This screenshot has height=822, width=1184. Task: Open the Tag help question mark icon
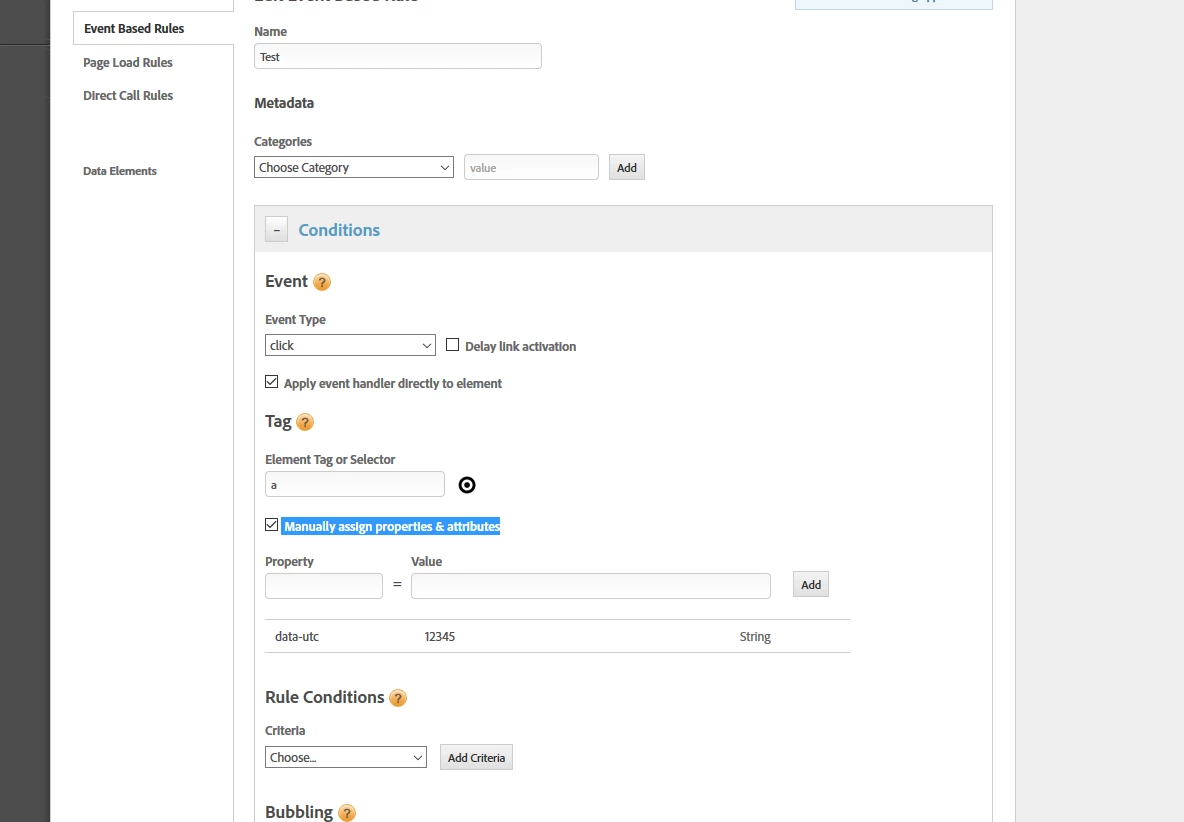(305, 423)
